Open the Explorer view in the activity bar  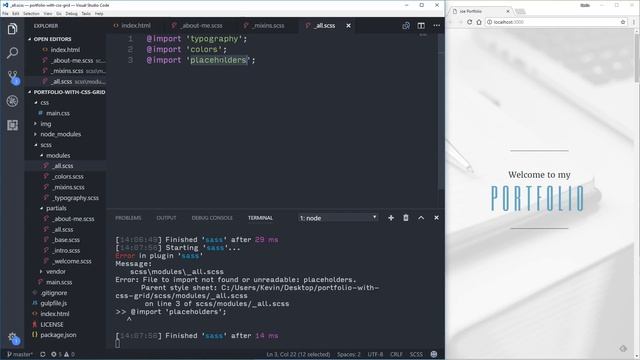tap(12, 29)
